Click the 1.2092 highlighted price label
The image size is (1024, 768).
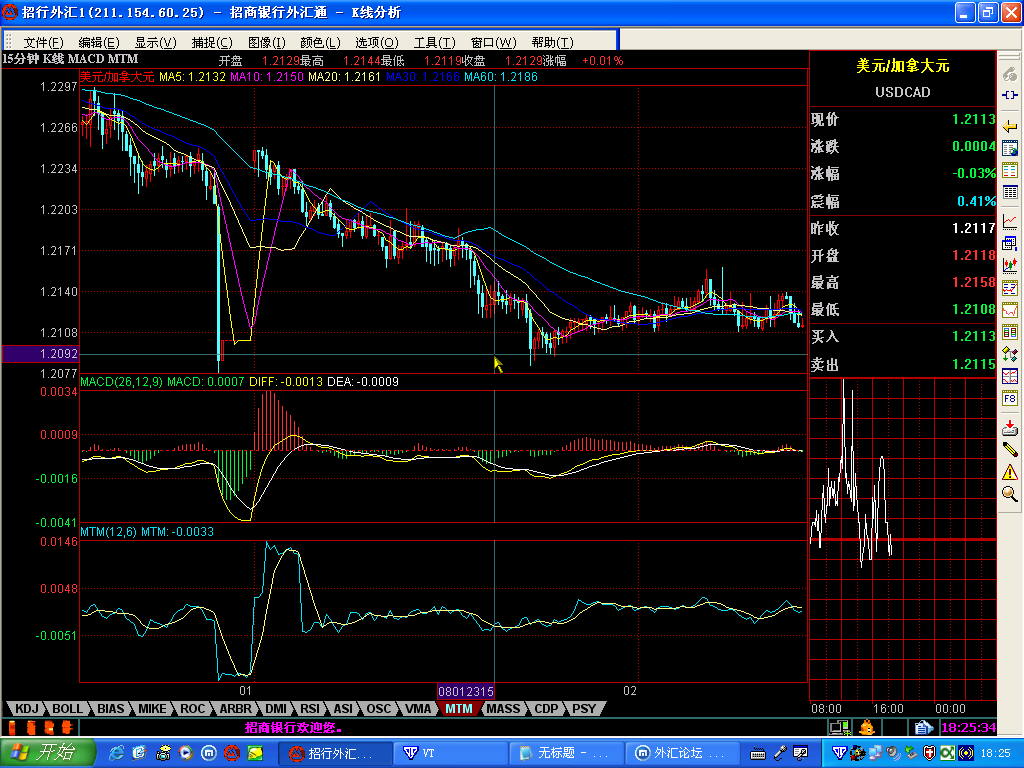click(x=40, y=353)
